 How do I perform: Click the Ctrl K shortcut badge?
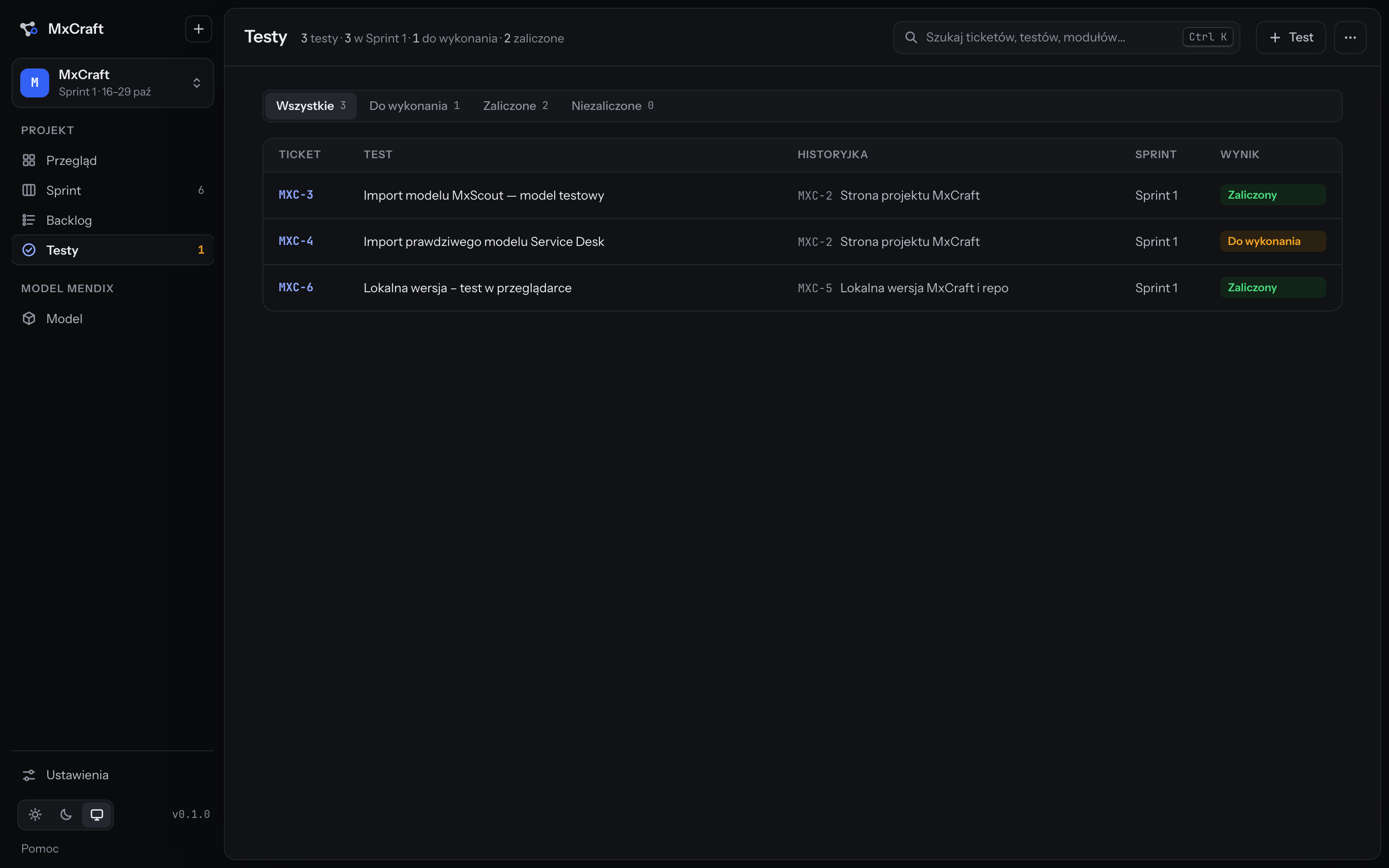pos(1207,37)
